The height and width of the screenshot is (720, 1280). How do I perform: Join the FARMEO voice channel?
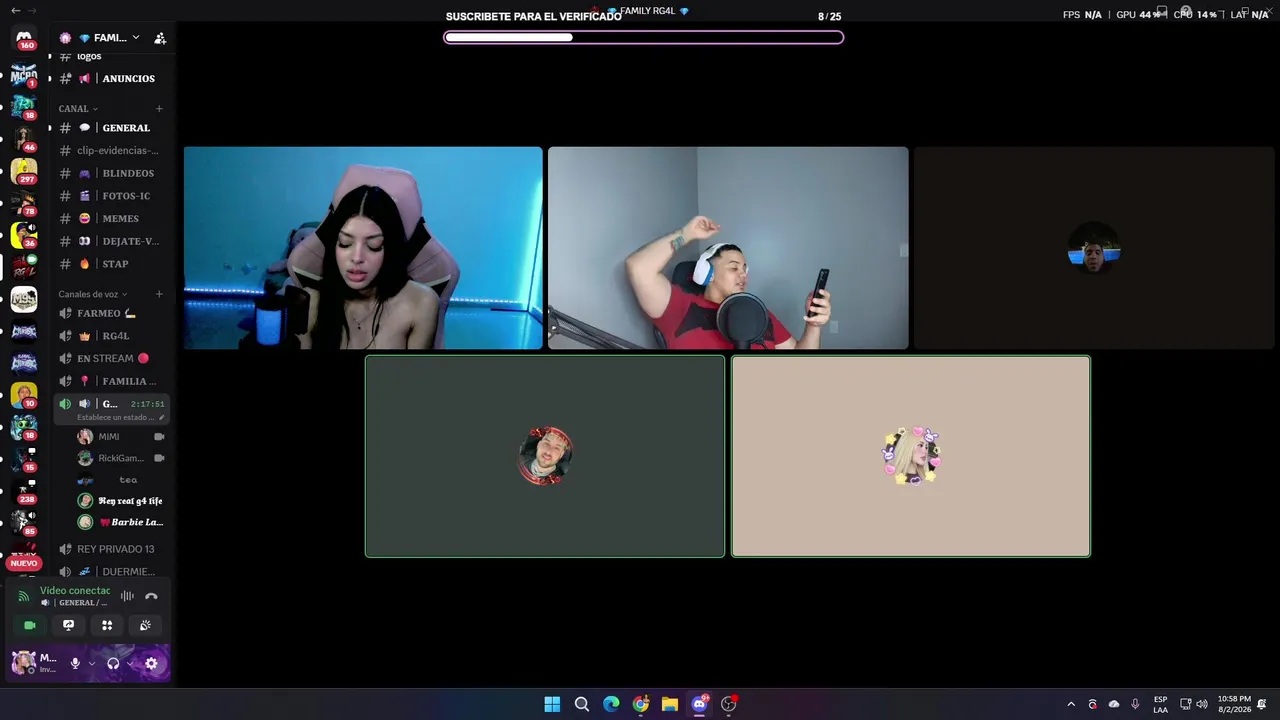point(111,313)
